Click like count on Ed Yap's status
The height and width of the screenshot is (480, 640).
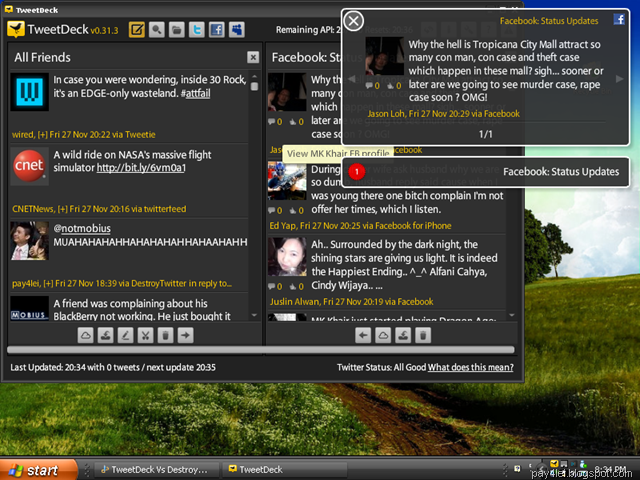(x=297, y=211)
